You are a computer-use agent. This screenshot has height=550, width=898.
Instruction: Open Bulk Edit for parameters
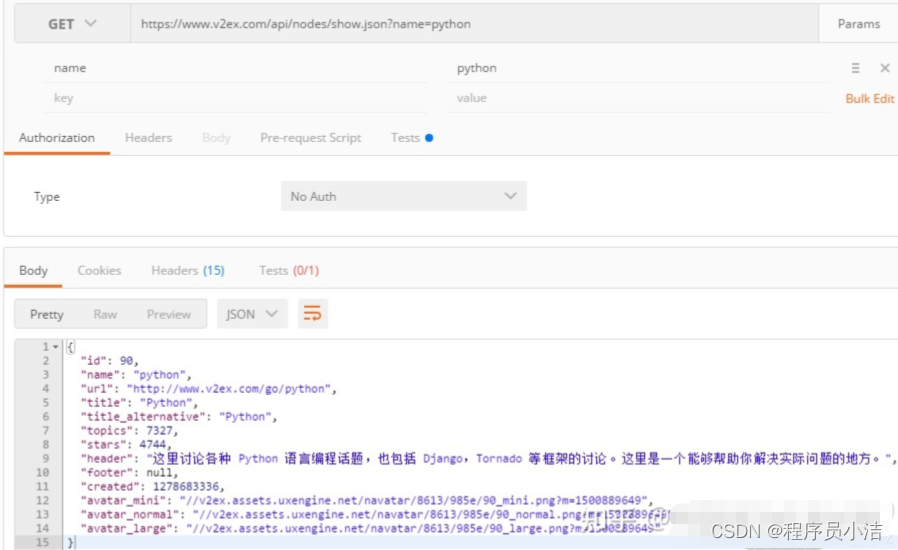pyautogui.click(x=869, y=99)
